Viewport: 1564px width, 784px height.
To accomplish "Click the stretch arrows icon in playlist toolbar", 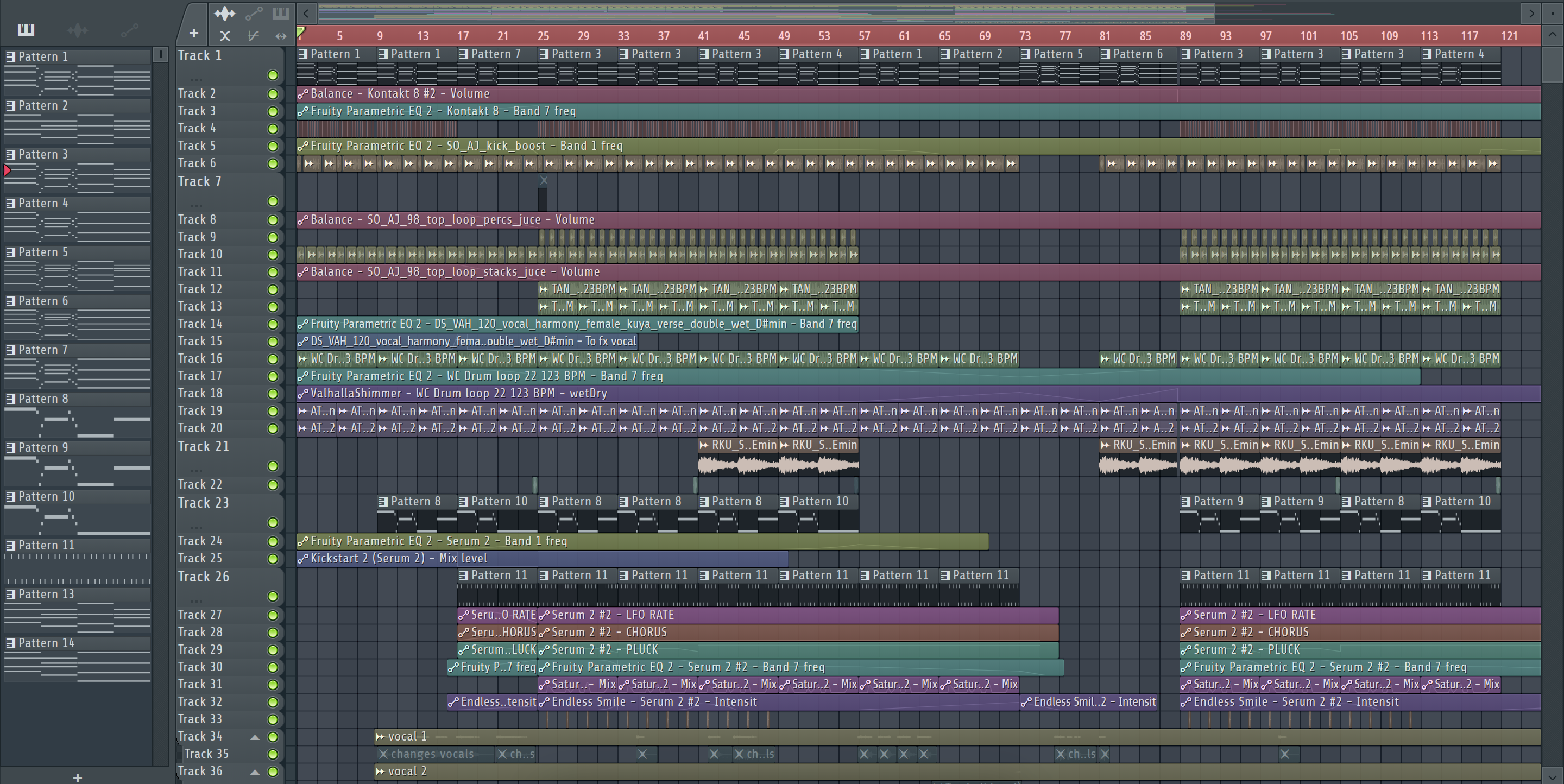I will [x=281, y=36].
